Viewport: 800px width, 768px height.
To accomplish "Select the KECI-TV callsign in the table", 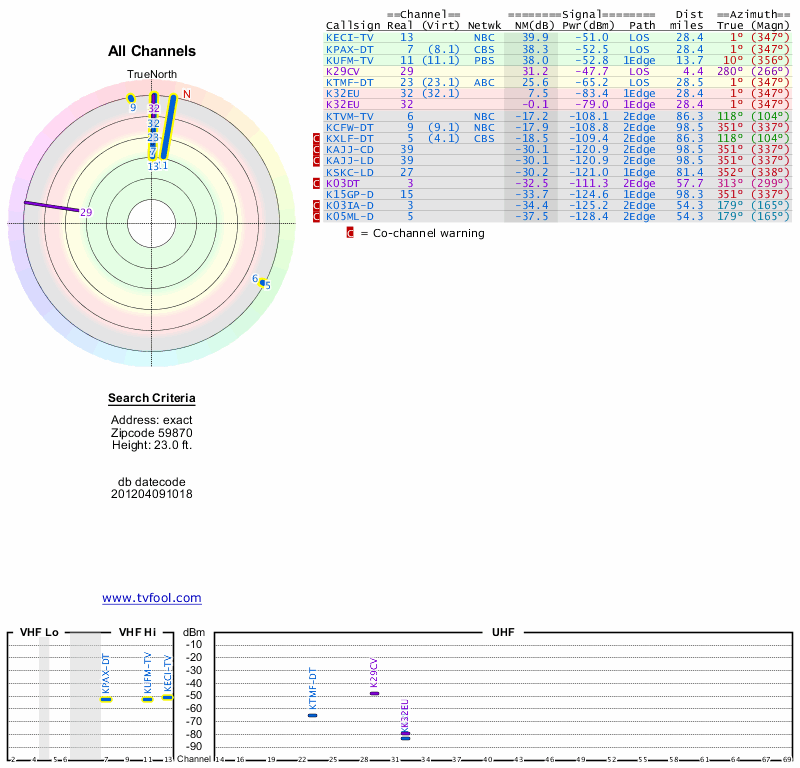I will point(349,37).
